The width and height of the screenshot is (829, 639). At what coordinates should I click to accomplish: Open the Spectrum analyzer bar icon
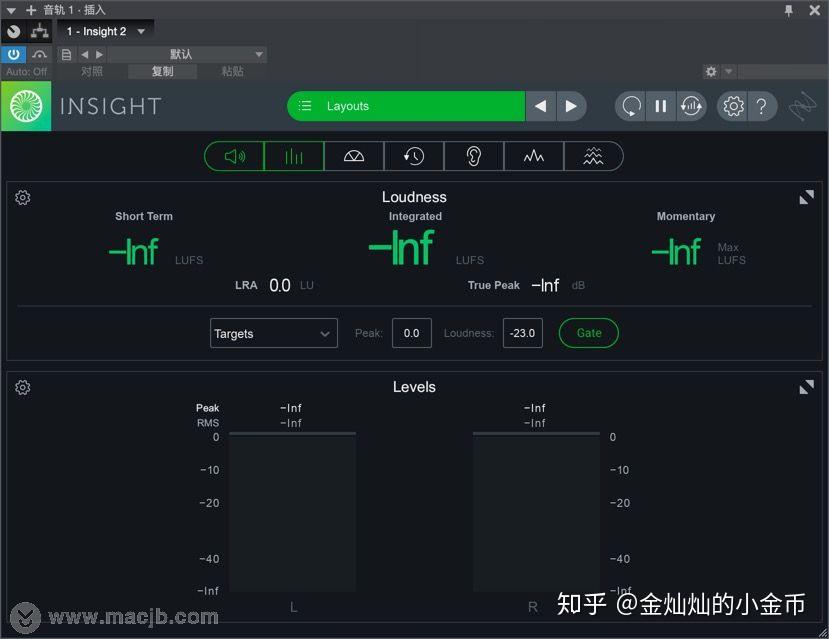293,156
